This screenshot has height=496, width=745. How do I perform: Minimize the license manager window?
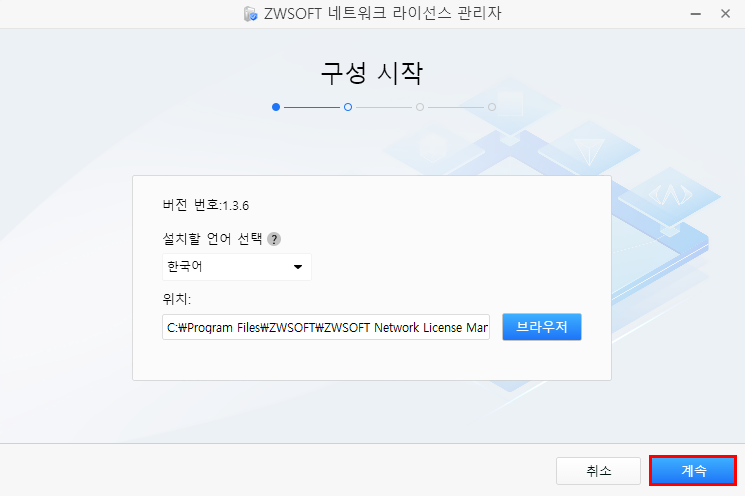pos(696,14)
